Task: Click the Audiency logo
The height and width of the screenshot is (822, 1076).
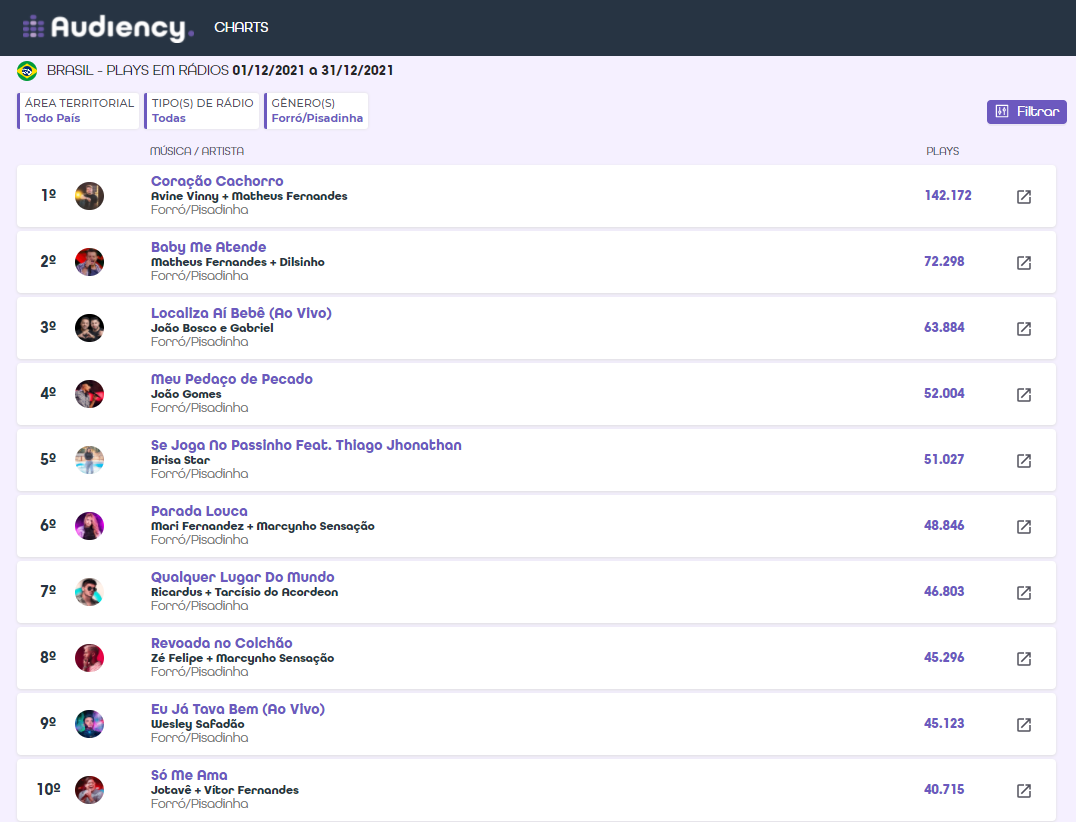Action: click(x=108, y=27)
